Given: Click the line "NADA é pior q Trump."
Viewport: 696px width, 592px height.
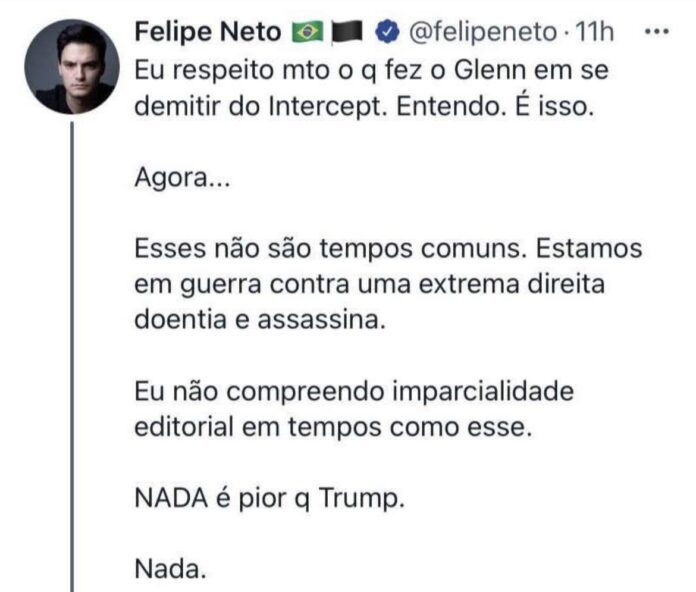Looking at the screenshot, I should point(270,498).
